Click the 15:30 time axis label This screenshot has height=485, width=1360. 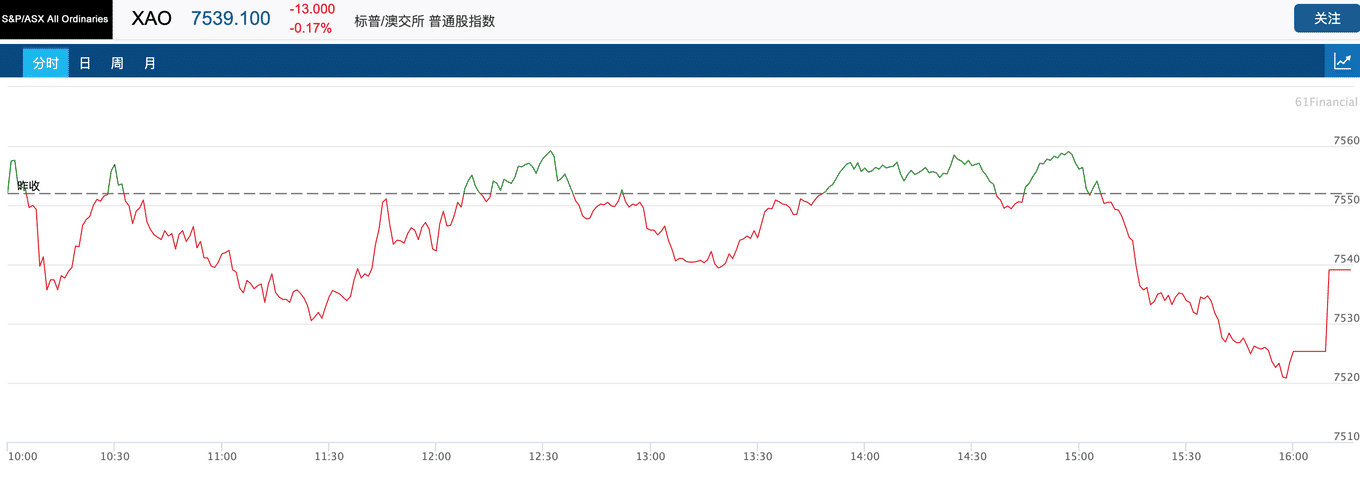(x=1186, y=456)
